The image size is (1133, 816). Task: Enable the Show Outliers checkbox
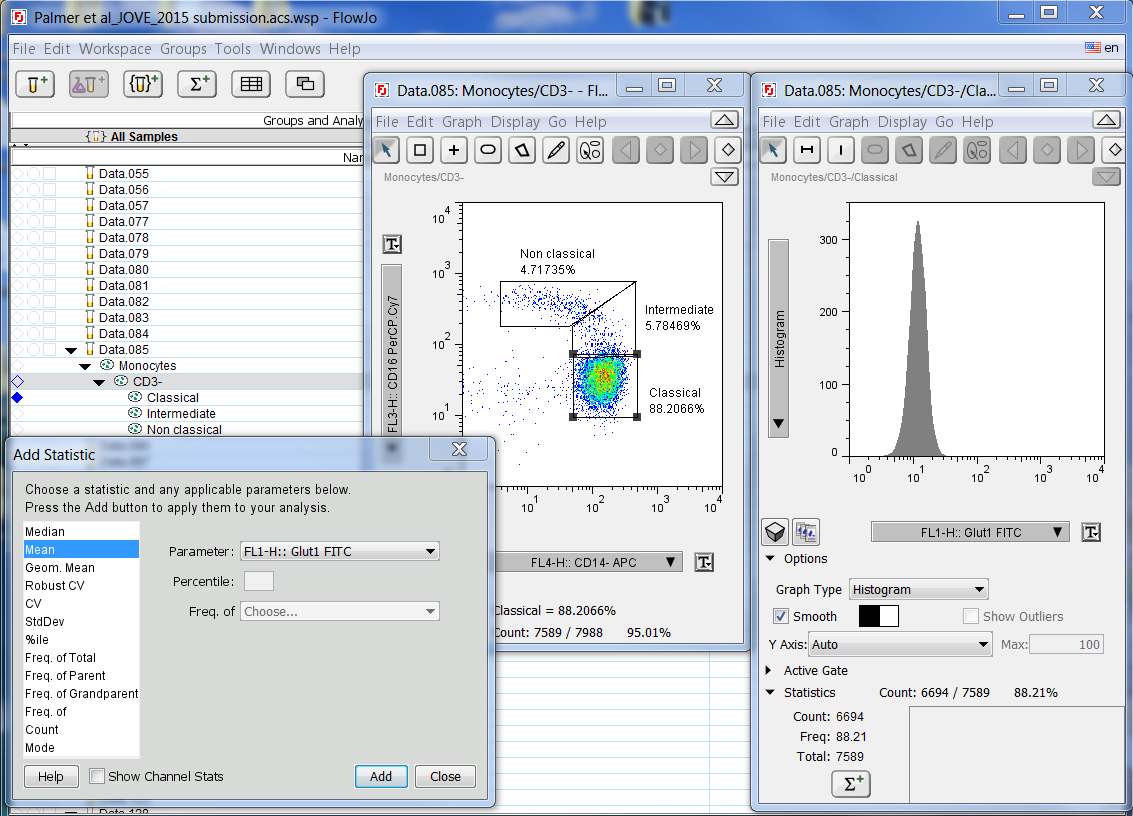click(x=970, y=616)
